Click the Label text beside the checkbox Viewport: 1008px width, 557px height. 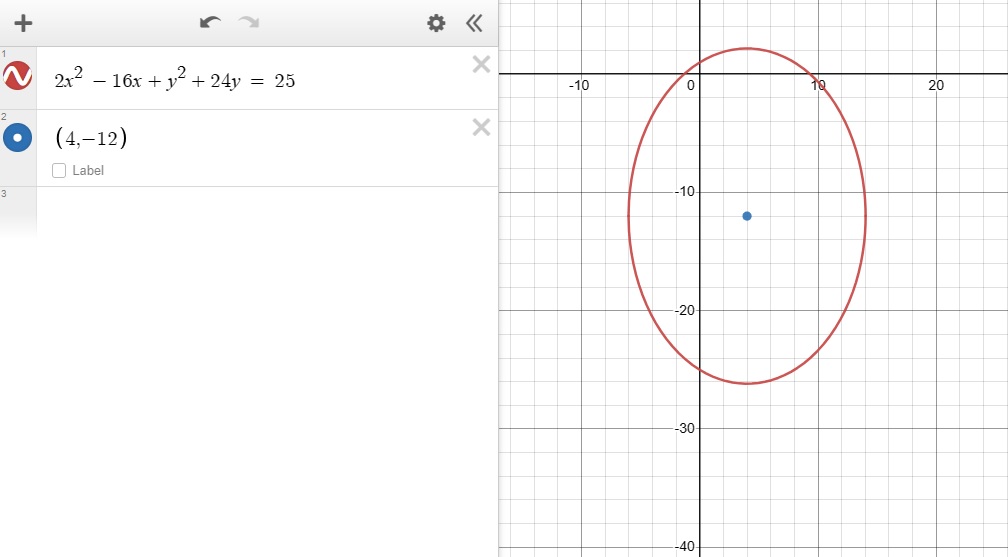tap(88, 171)
